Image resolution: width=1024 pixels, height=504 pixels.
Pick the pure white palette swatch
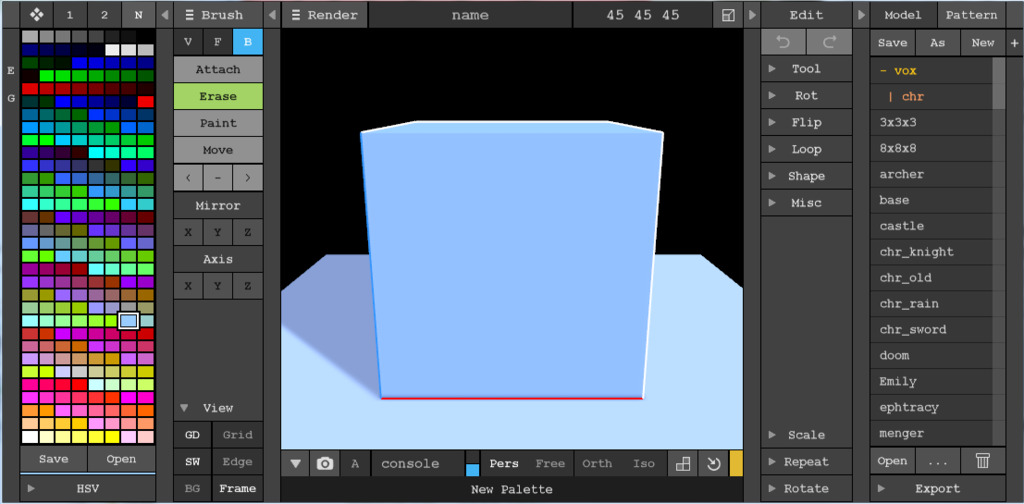29,437
